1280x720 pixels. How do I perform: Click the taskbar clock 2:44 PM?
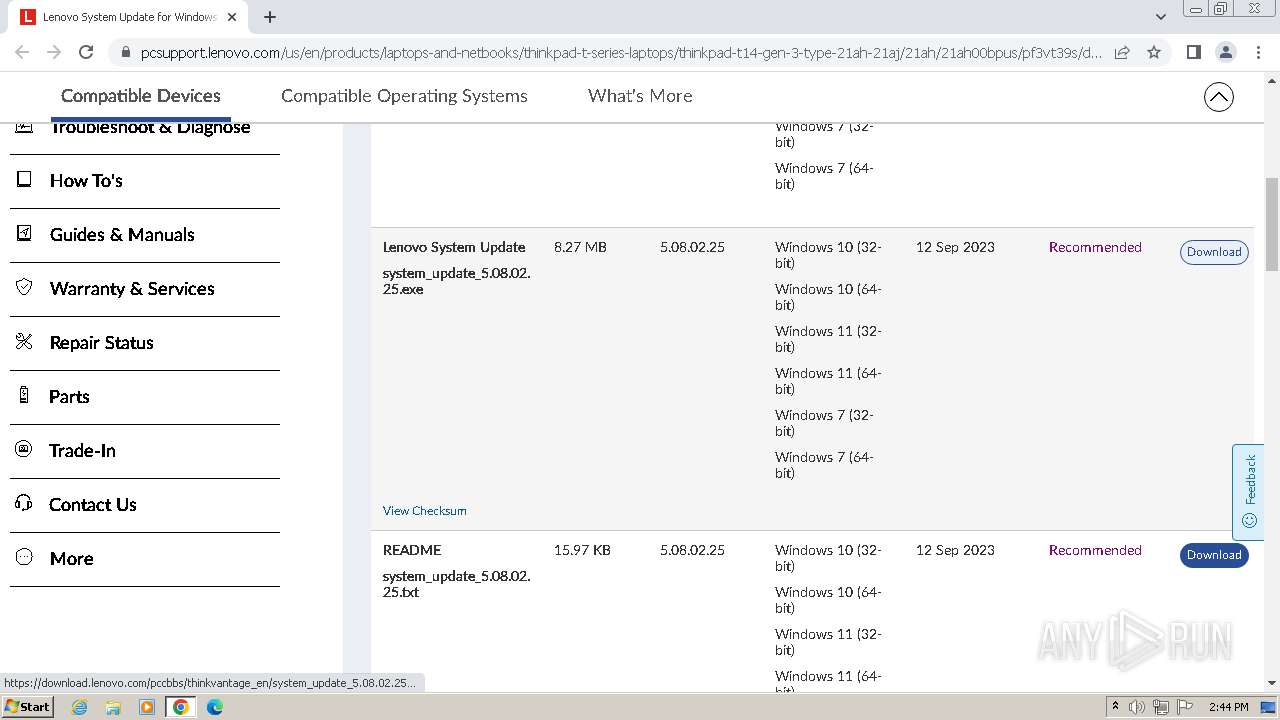1228,707
